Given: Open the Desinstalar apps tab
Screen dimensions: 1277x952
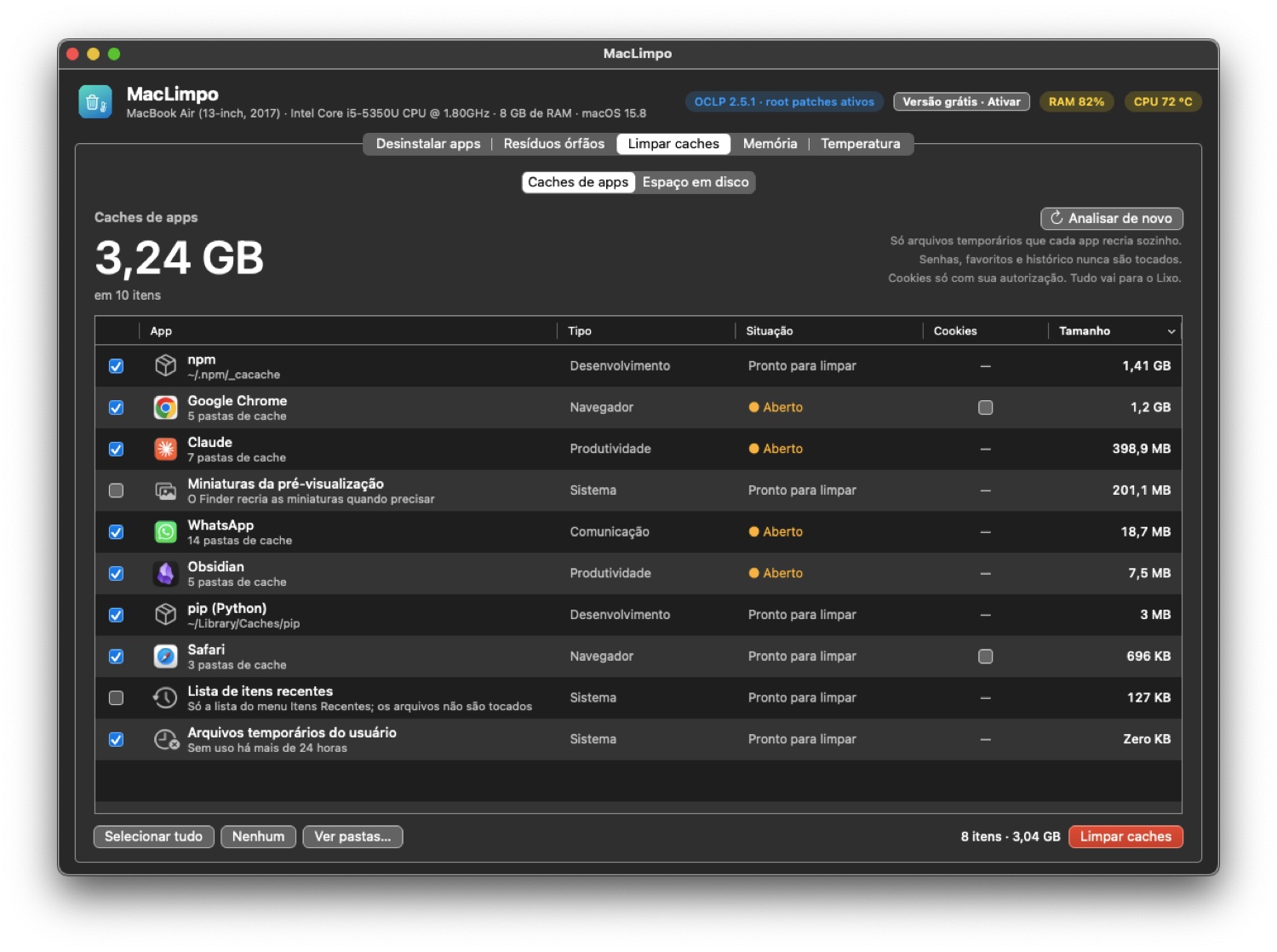Looking at the screenshot, I should pyautogui.click(x=428, y=144).
